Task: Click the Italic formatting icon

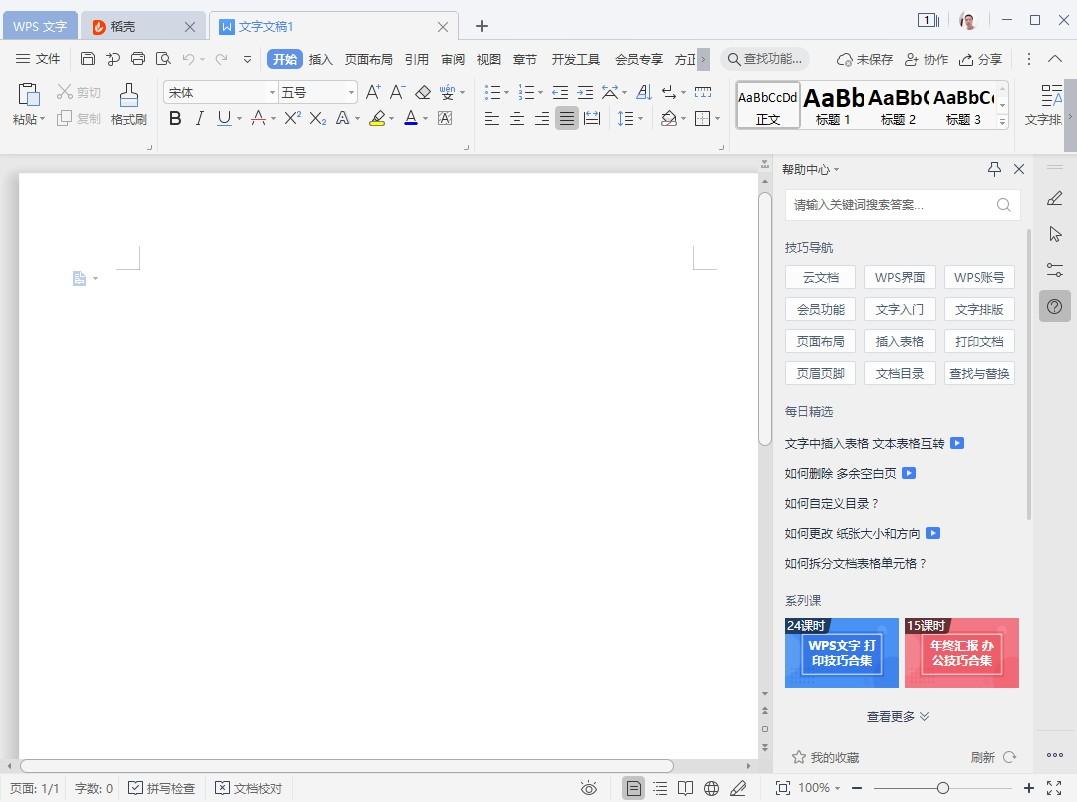Action: tap(199, 119)
